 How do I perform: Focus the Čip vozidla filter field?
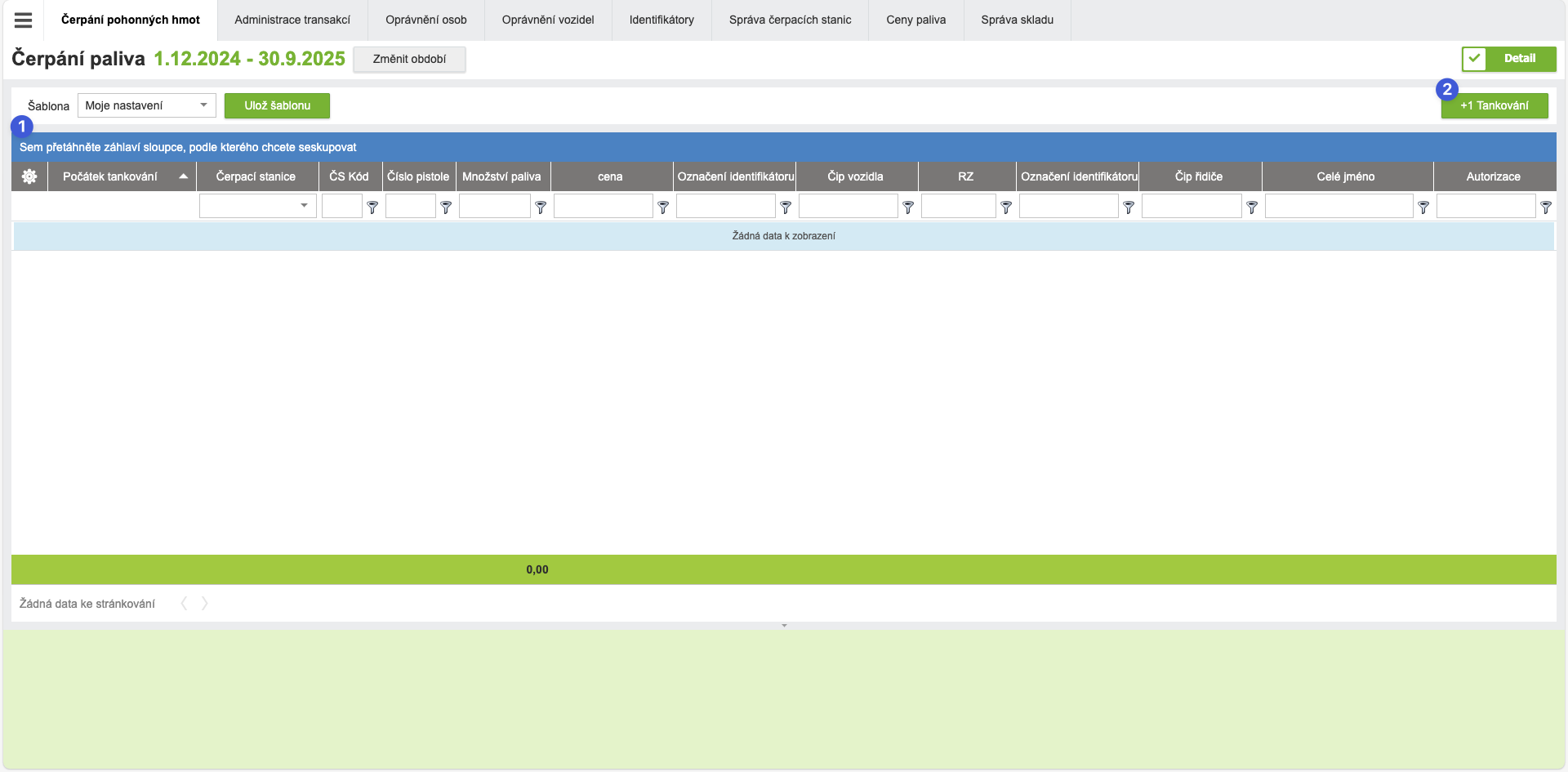pos(849,206)
